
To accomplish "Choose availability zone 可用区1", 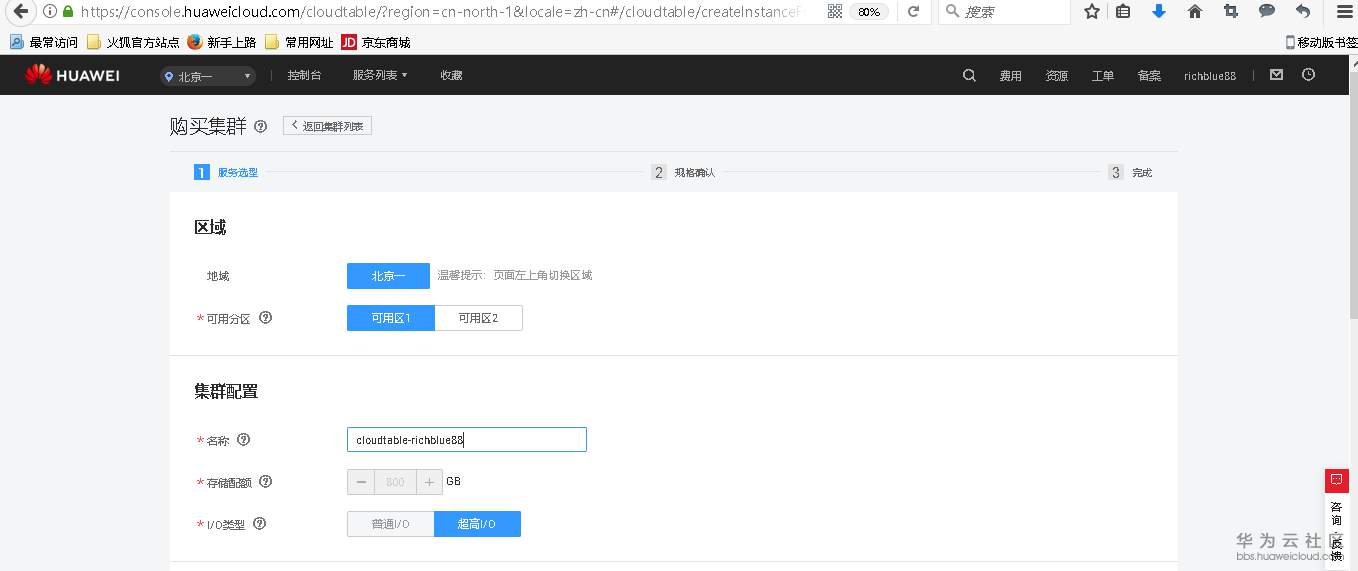I will (391, 318).
